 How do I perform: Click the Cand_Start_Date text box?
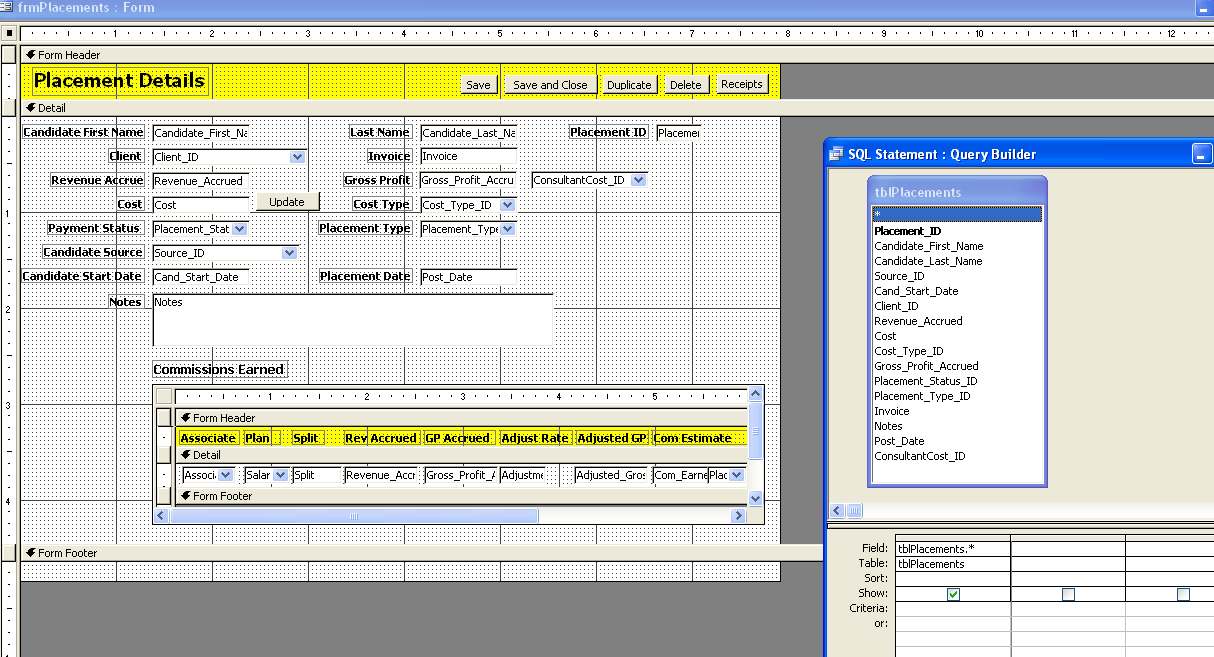click(x=200, y=276)
